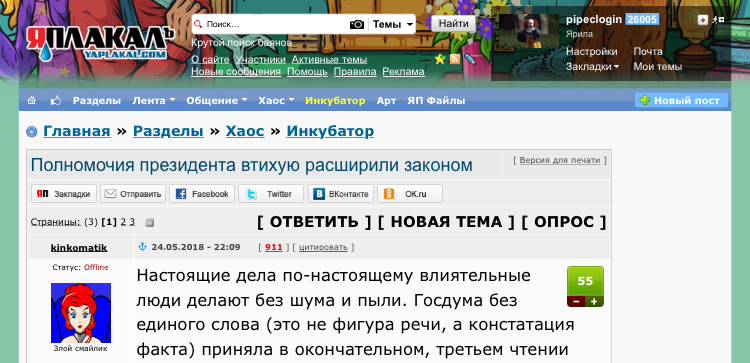Click the logout running-man icon
Image resolution: width=750 pixels, height=363 pixels.
pos(717,20)
